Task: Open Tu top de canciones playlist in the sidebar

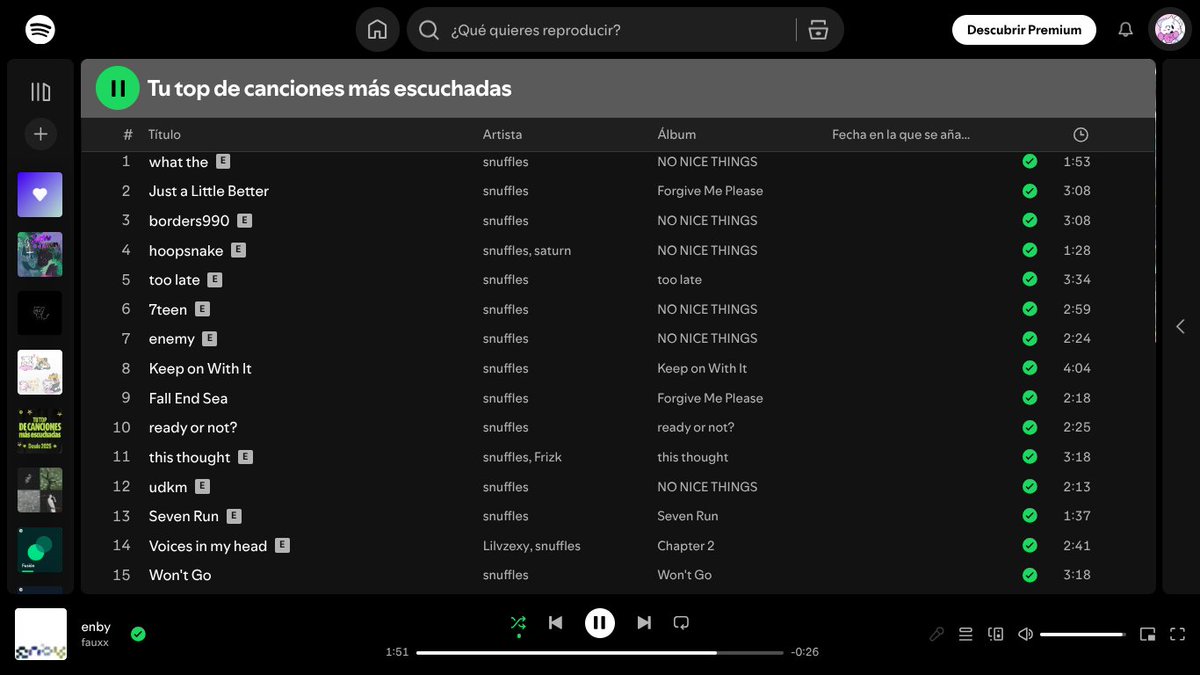Action: coord(40,431)
